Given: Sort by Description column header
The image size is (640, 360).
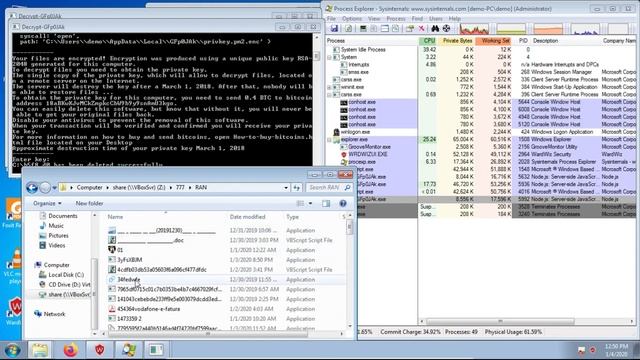Looking at the screenshot, I should coord(566,41).
